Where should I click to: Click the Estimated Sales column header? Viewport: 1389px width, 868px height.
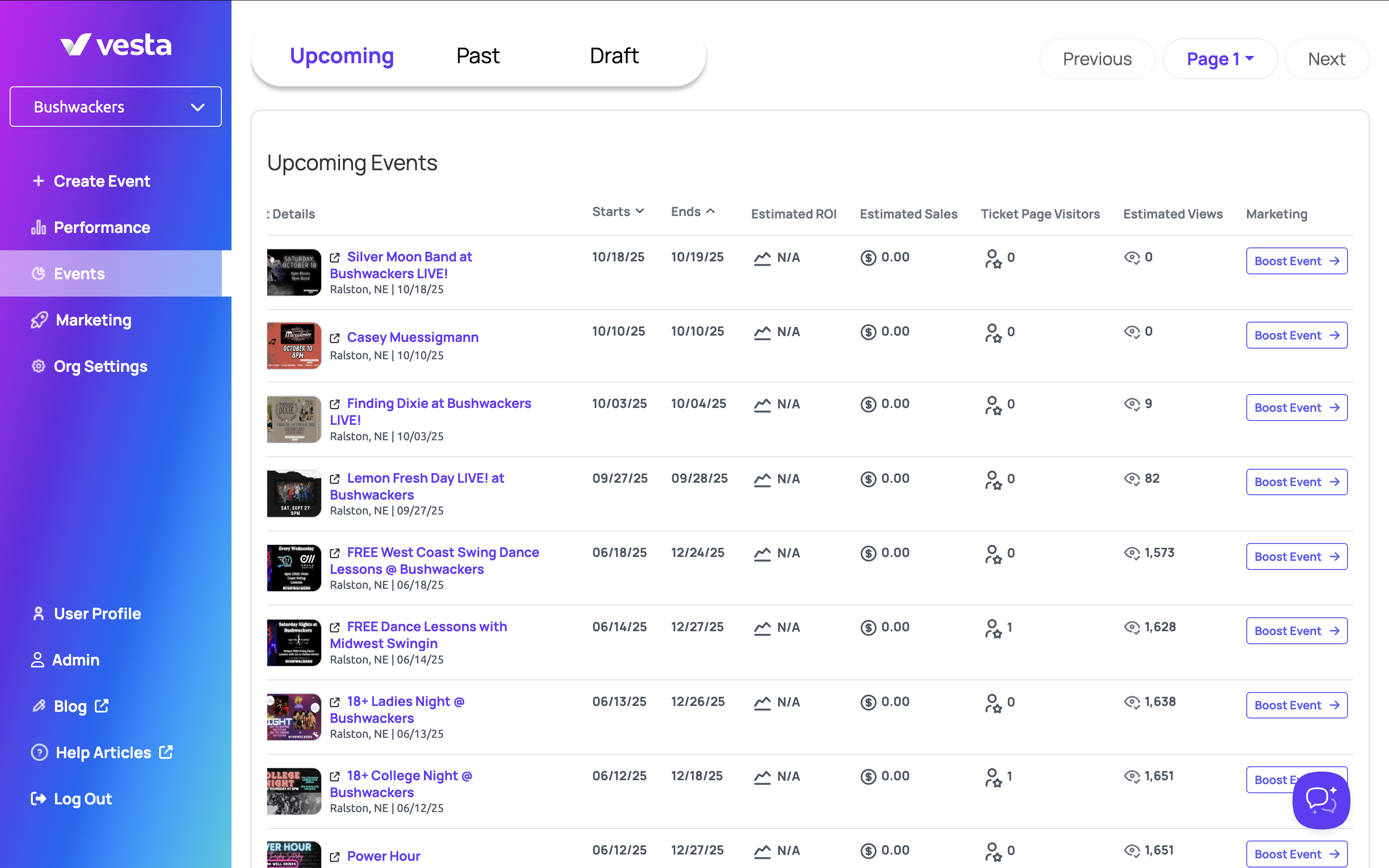(x=909, y=214)
